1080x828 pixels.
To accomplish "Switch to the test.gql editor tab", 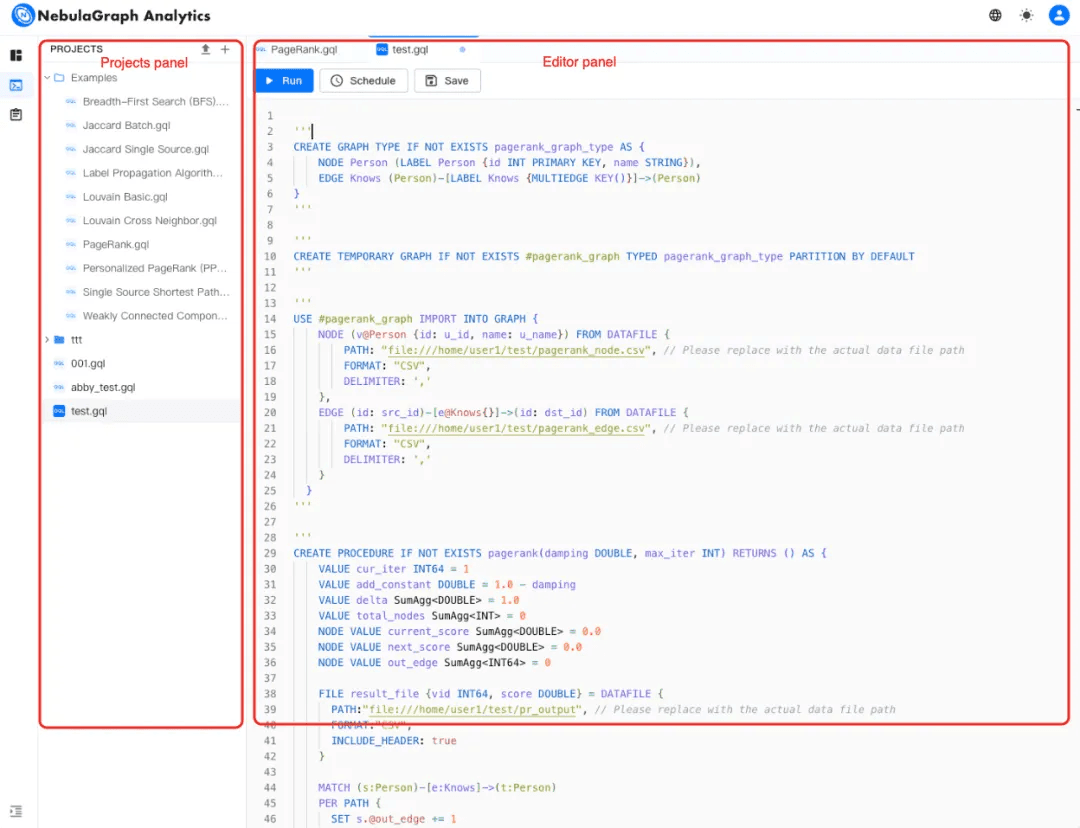I will point(410,50).
